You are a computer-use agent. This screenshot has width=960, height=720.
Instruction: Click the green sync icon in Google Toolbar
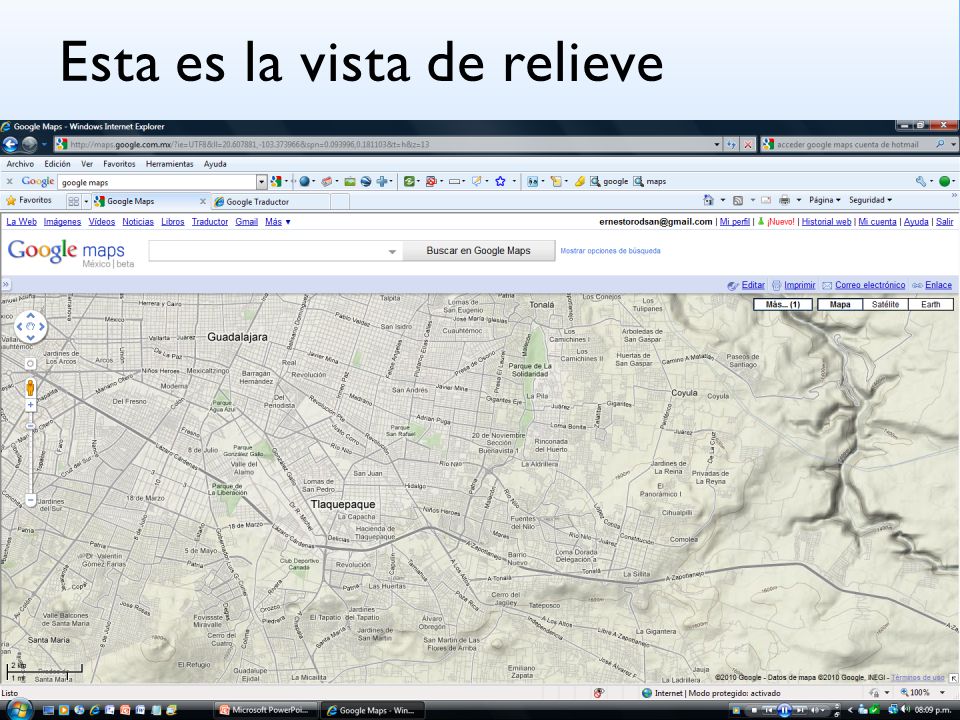click(x=408, y=181)
